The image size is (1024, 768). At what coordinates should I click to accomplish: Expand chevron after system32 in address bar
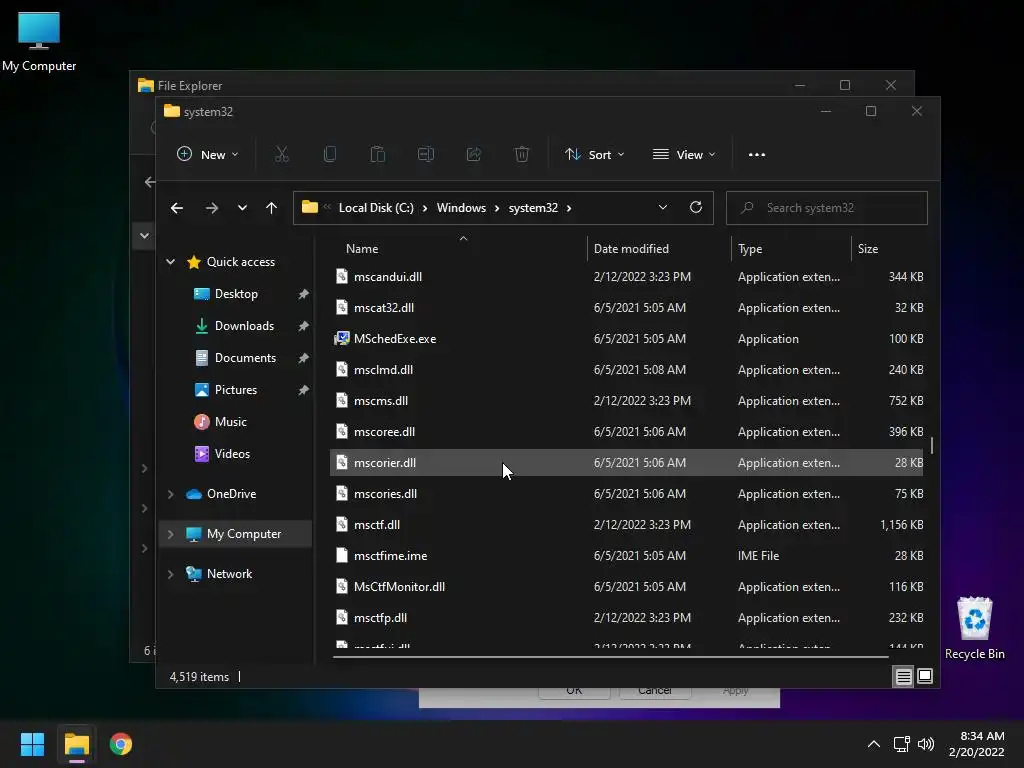(569, 208)
